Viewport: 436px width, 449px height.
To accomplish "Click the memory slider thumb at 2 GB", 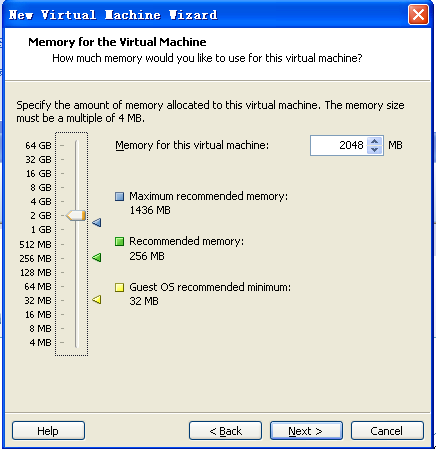I will coord(76,216).
